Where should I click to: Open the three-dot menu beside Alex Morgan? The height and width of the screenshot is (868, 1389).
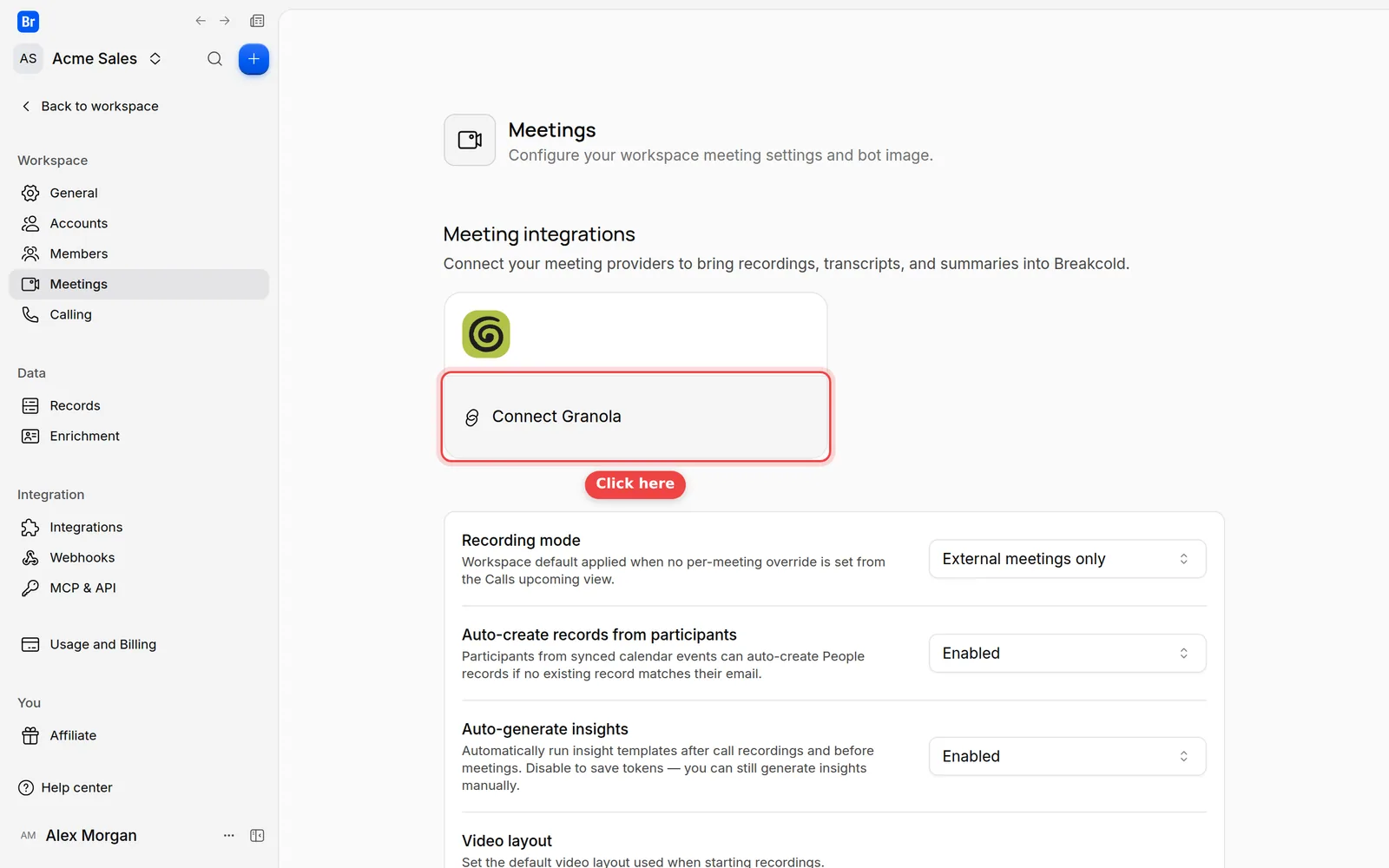pyautogui.click(x=229, y=835)
